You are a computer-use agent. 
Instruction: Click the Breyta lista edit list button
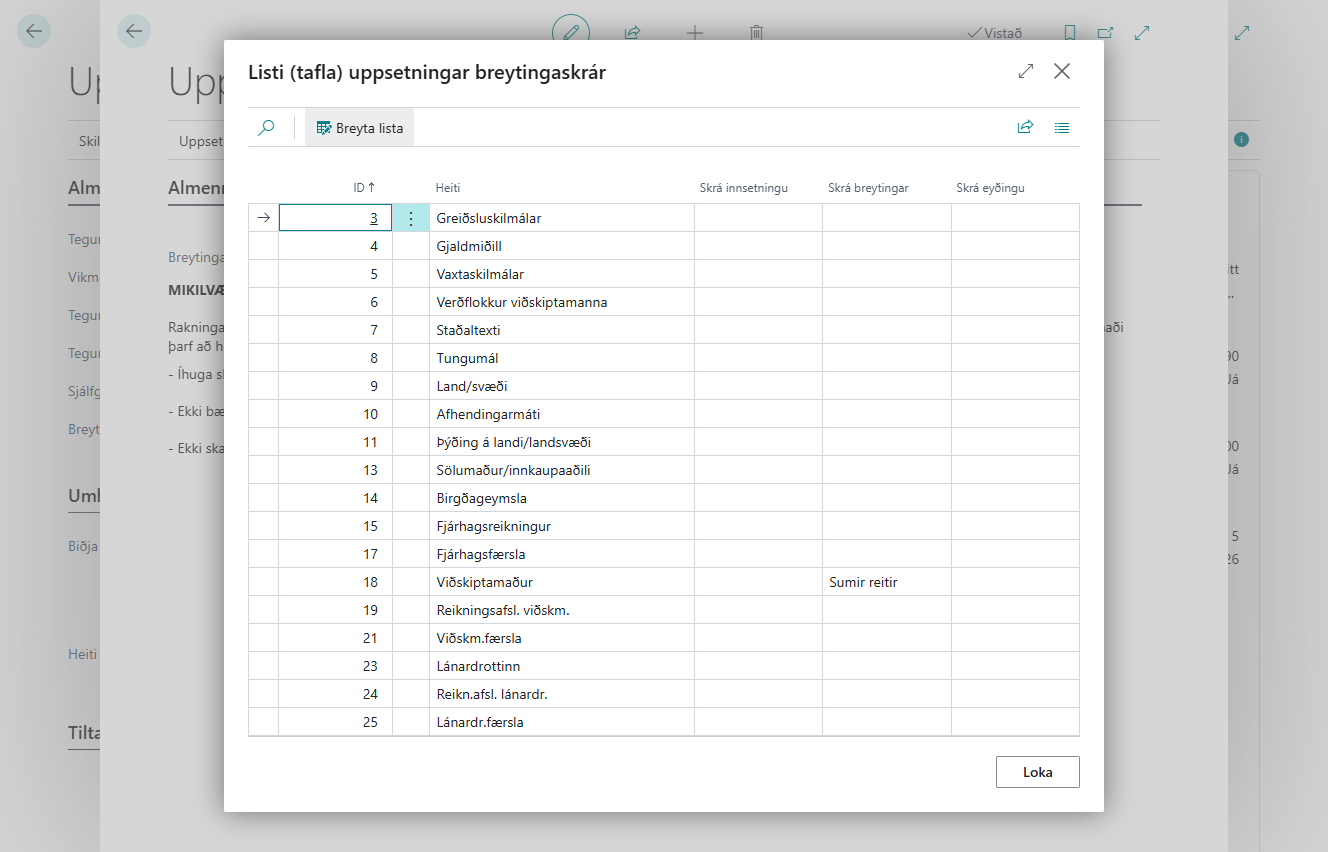(x=360, y=128)
